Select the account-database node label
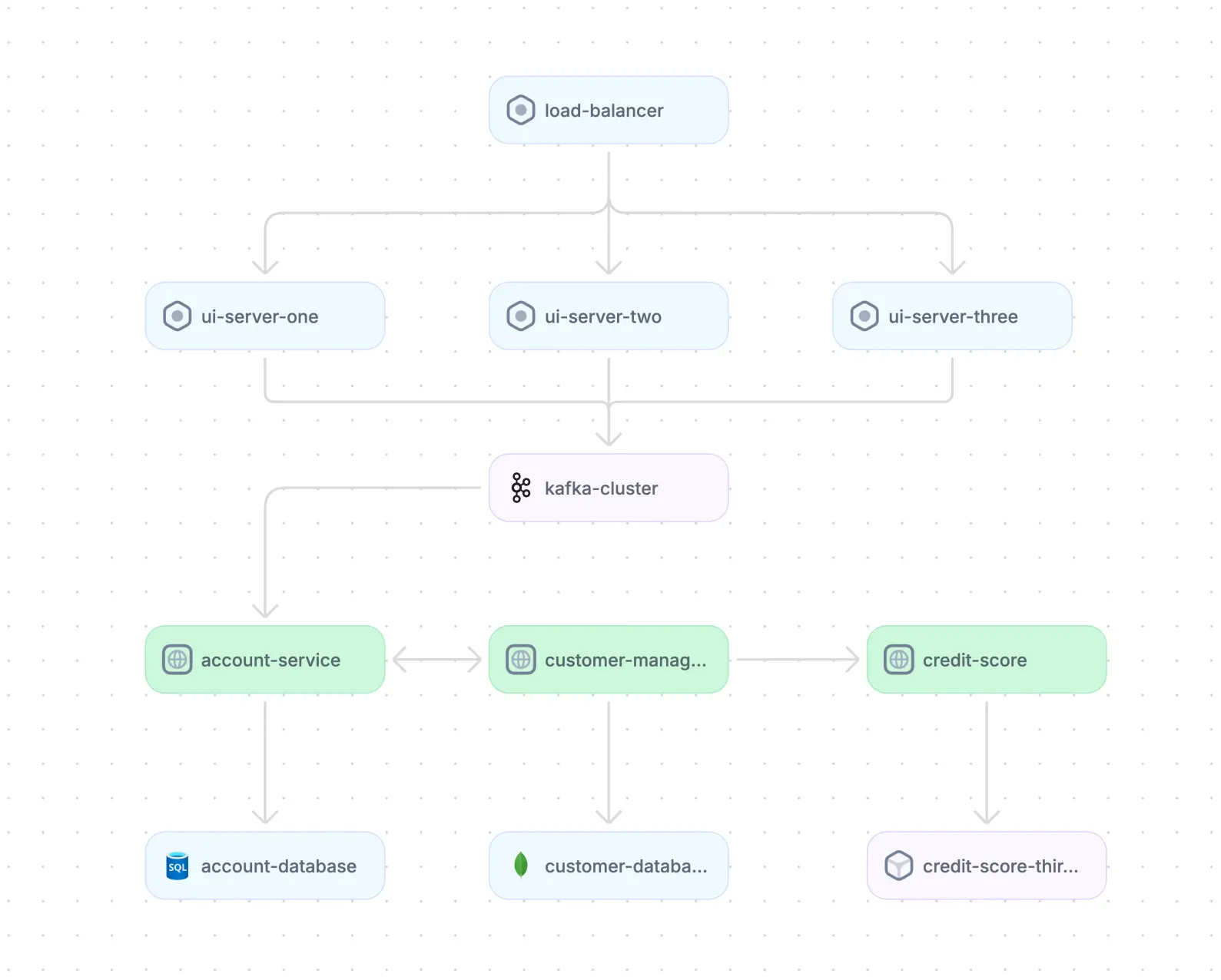 278,866
